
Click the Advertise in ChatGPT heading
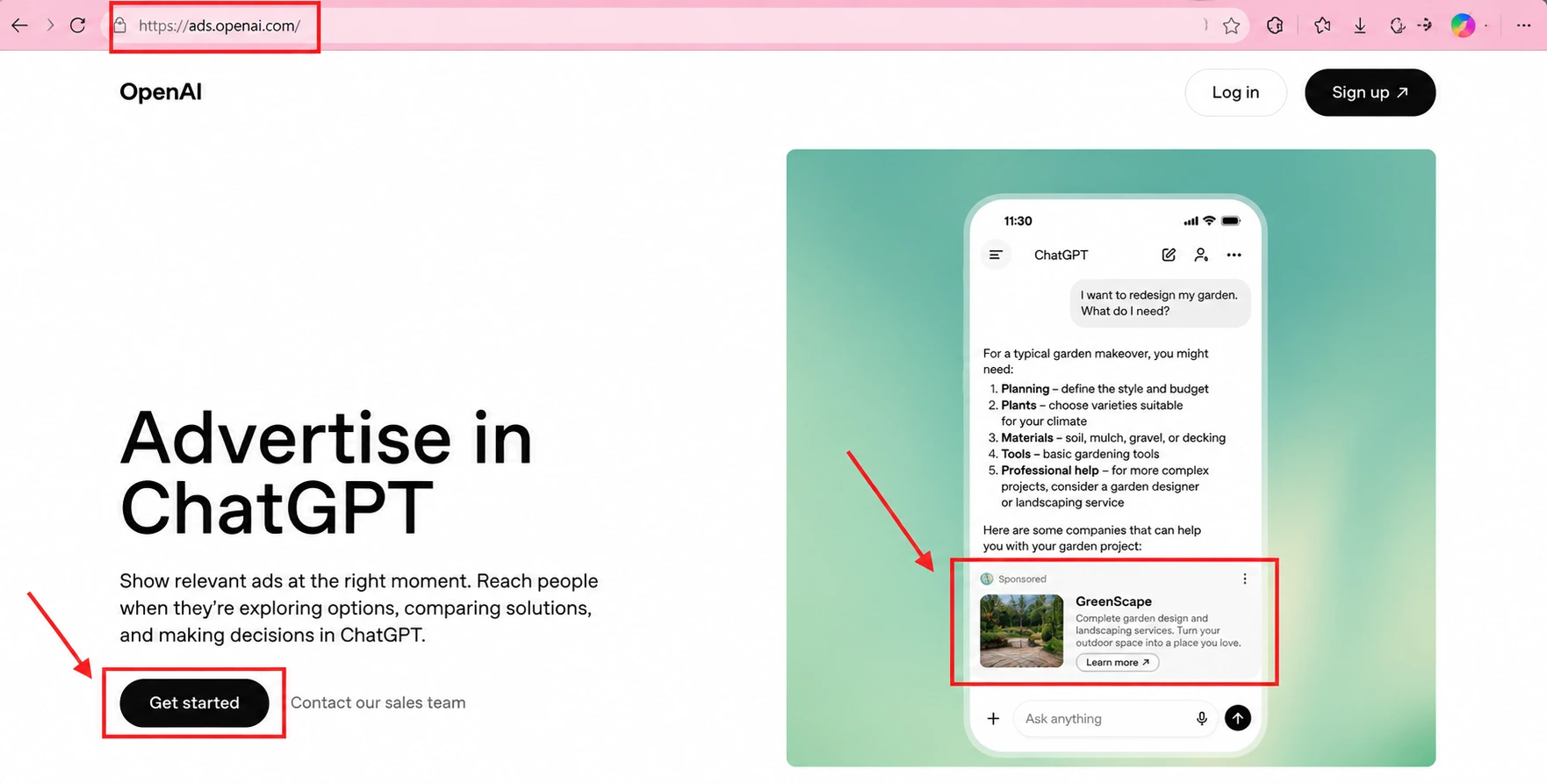click(327, 472)
